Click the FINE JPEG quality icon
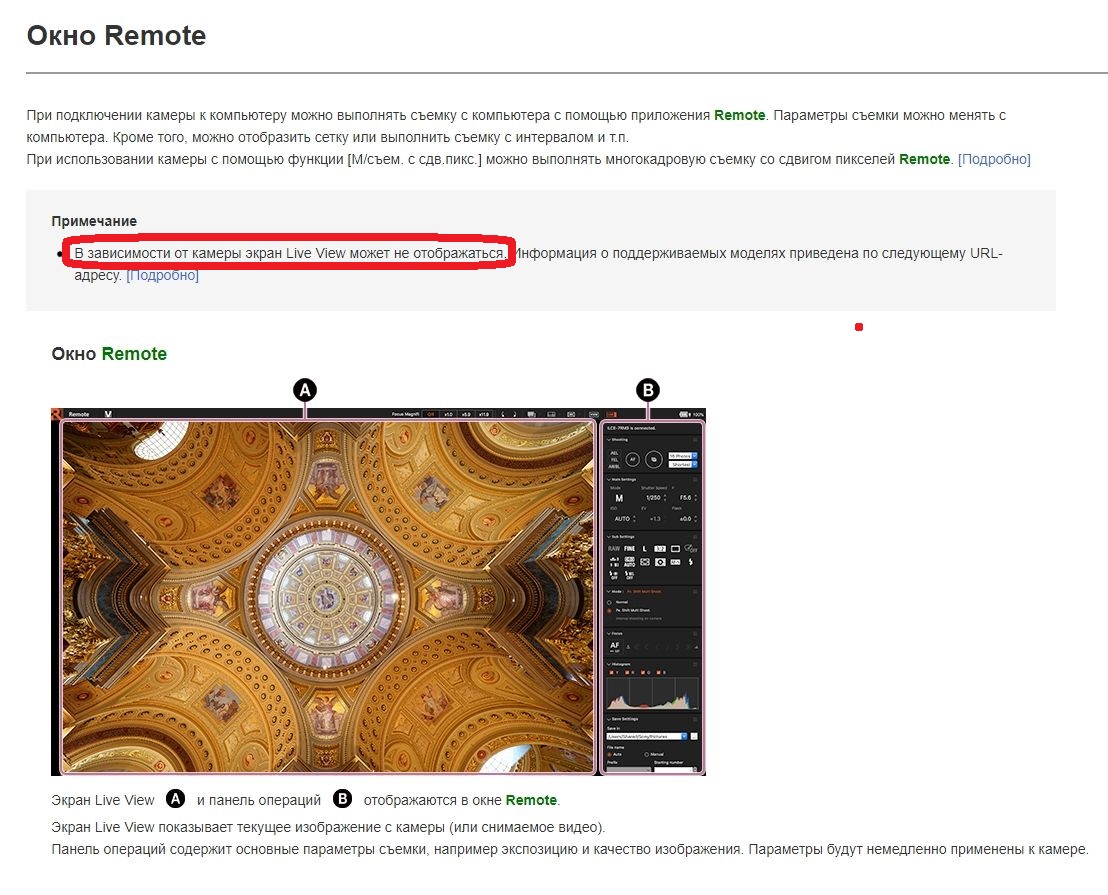Viewport: 1108px width, 895px height. pyautogui.click(x=629, y=549)
